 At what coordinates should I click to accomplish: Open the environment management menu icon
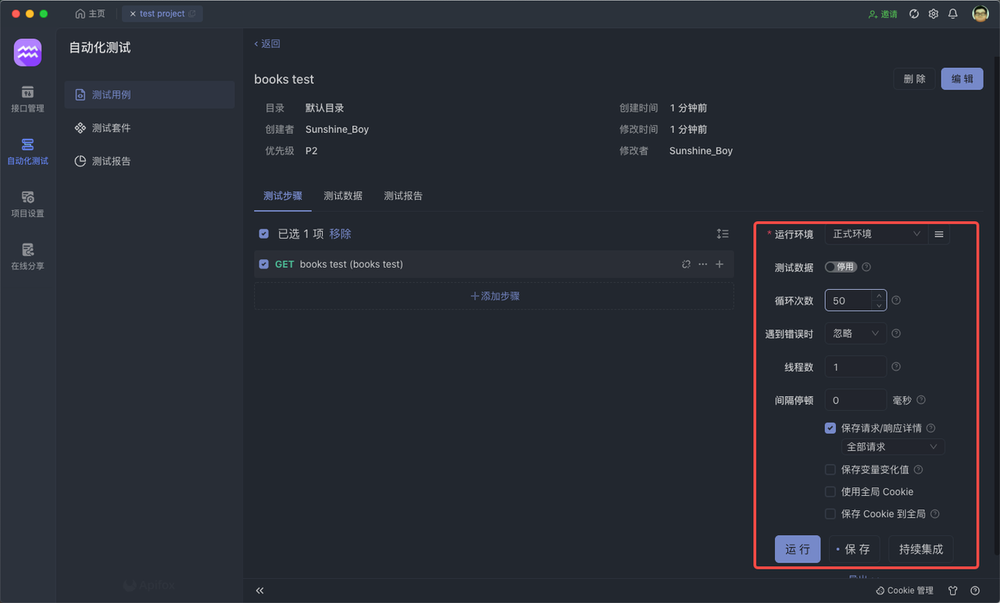tap(938, 234)
